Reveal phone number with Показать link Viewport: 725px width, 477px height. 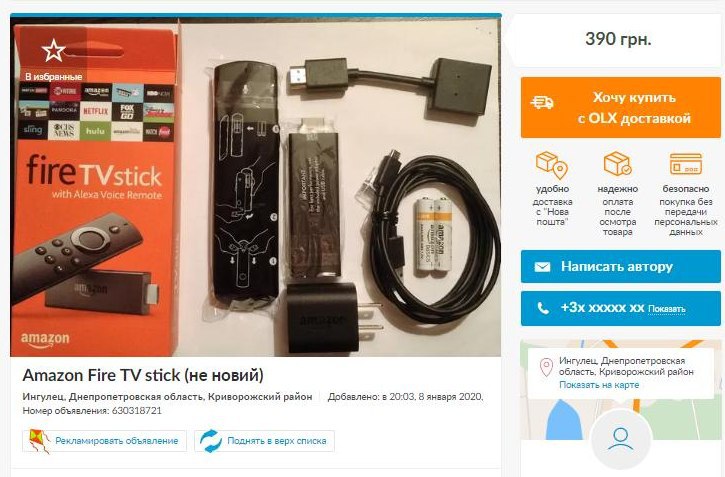[x=666, y=309]
